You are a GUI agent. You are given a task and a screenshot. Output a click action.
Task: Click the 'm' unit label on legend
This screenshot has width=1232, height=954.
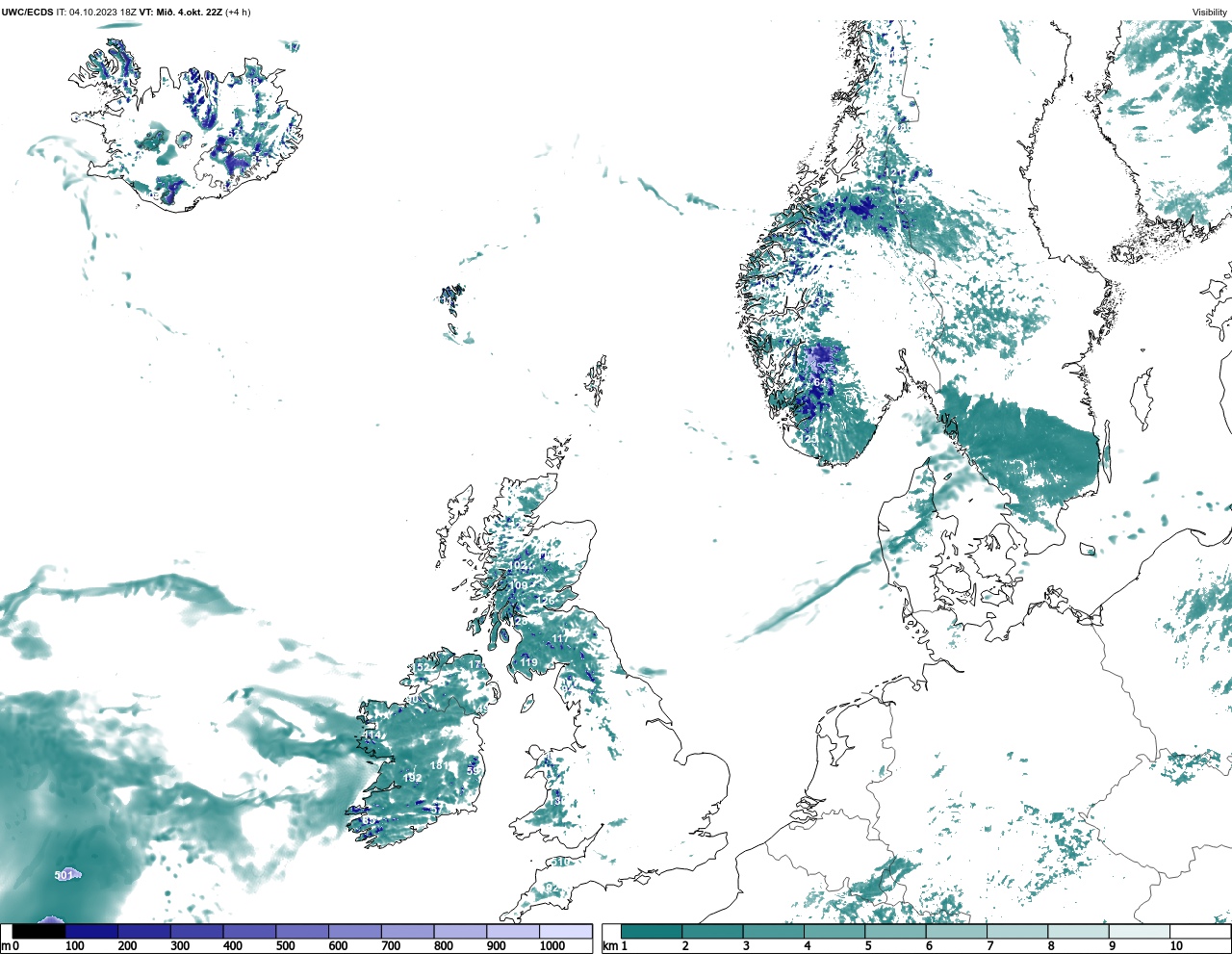(6, 946)
